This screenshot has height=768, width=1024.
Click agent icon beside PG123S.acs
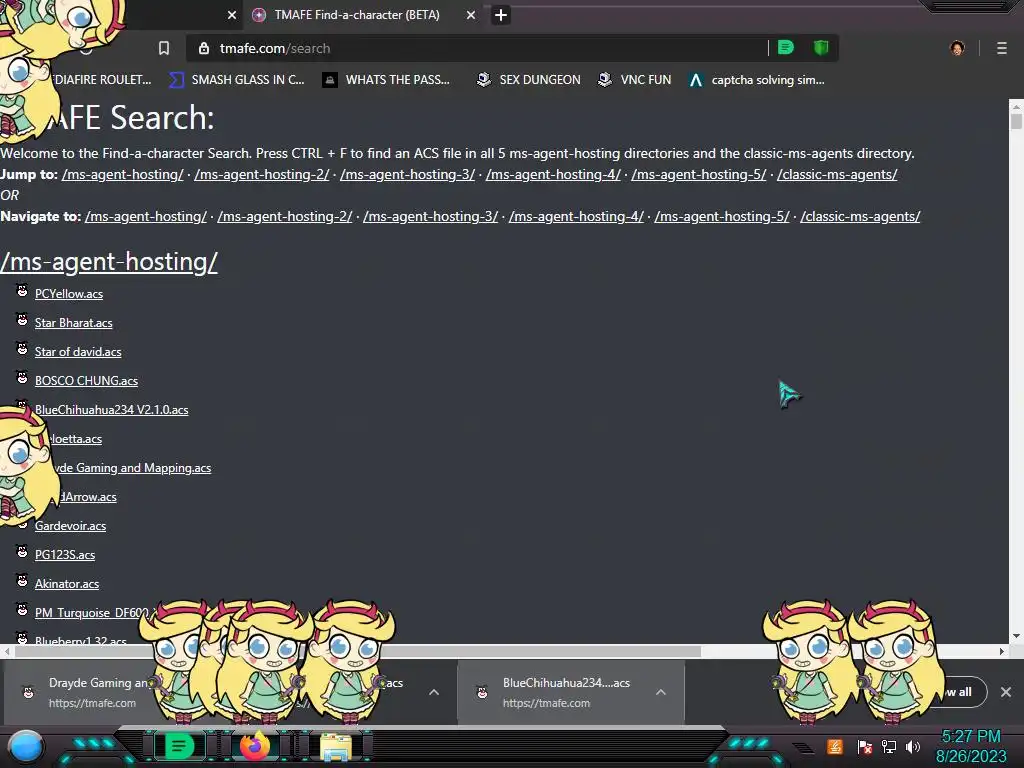pos(22,552)
